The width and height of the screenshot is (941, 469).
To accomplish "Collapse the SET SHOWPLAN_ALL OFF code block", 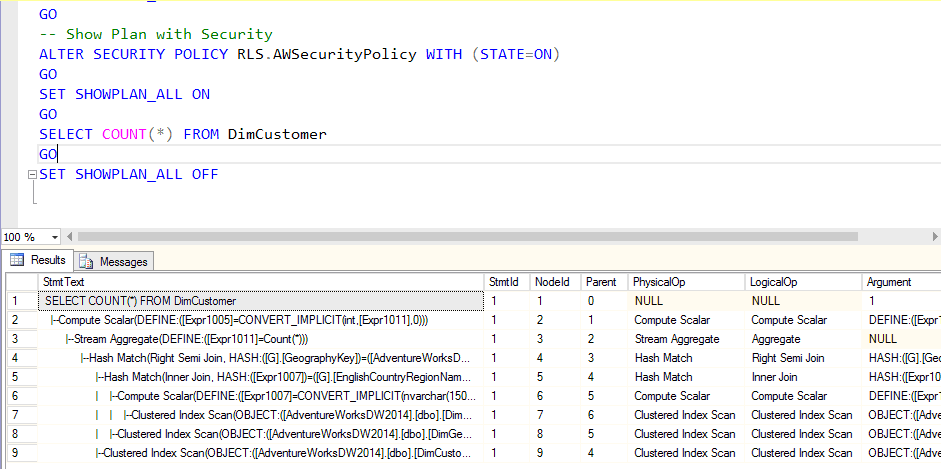I will 32,175.
